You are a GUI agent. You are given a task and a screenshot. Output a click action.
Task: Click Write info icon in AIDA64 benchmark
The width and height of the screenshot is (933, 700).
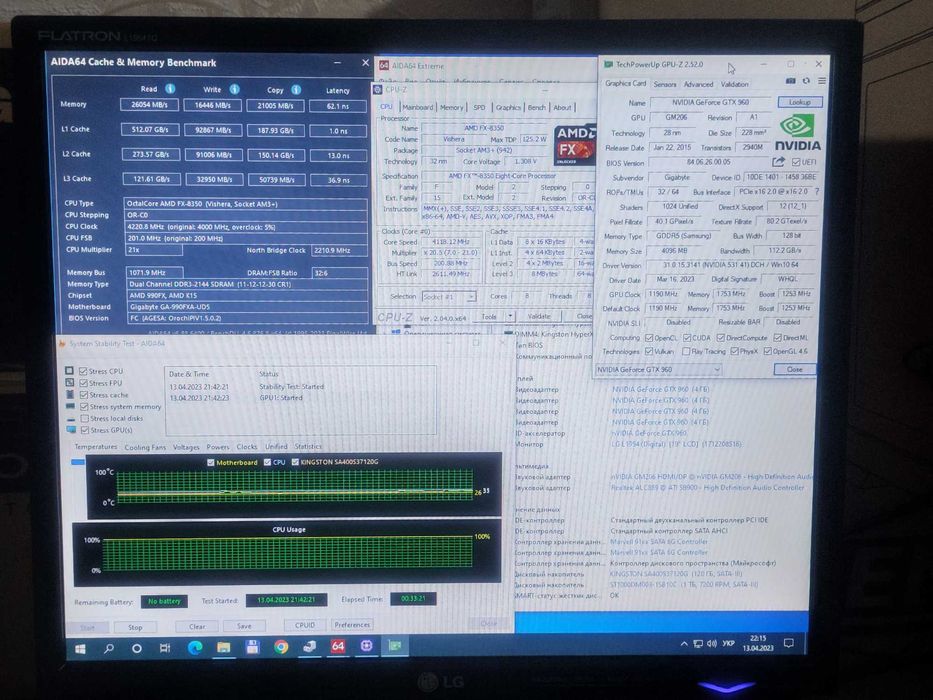(x=234, y=89)
